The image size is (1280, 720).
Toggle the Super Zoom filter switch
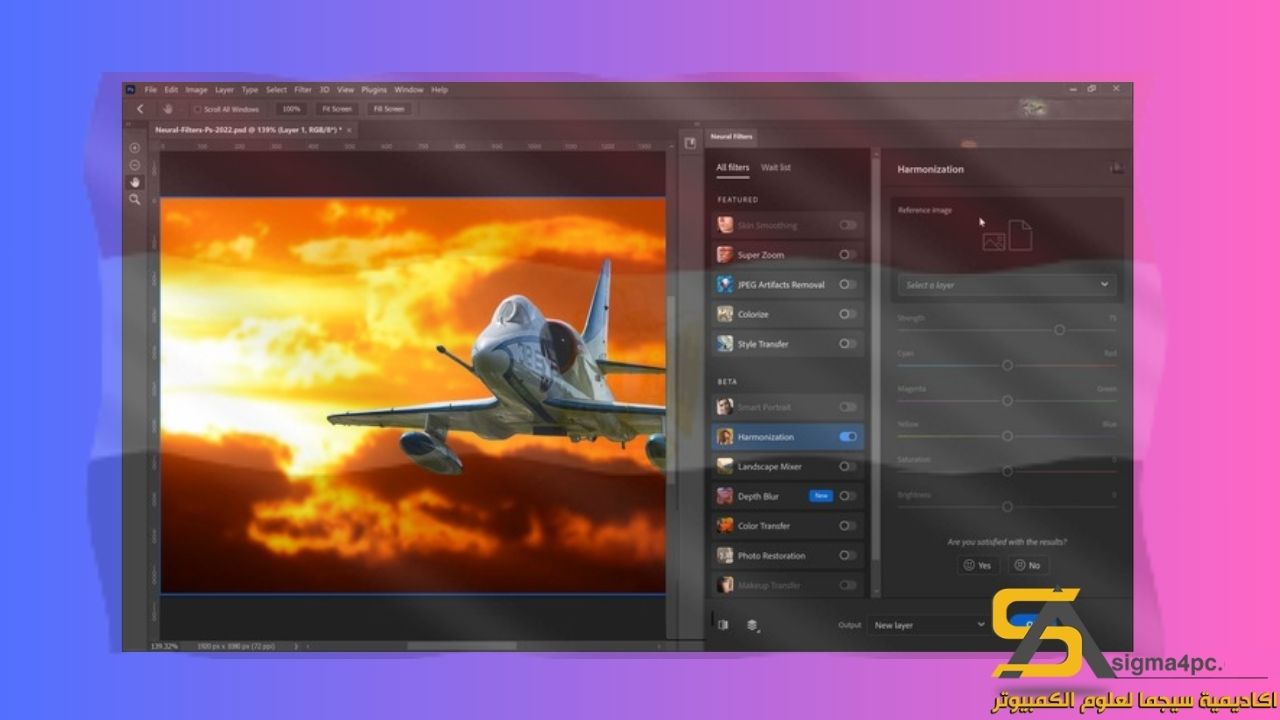(848, 255)
